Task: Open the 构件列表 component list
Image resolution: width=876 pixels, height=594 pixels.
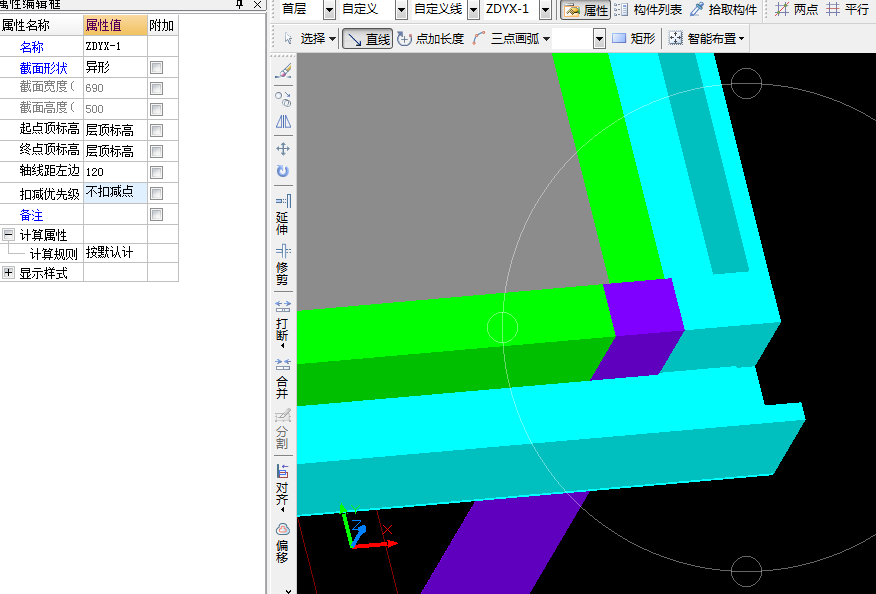Action: click(648, 9)
